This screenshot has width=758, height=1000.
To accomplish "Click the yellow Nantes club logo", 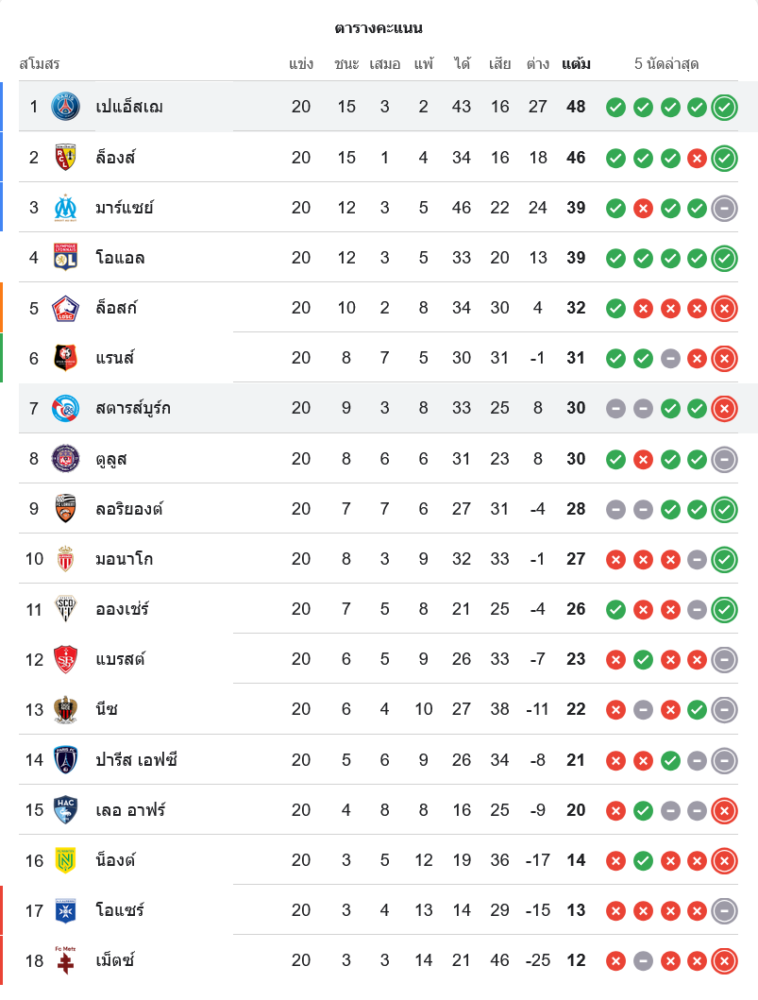I will (x=66, y=860).
